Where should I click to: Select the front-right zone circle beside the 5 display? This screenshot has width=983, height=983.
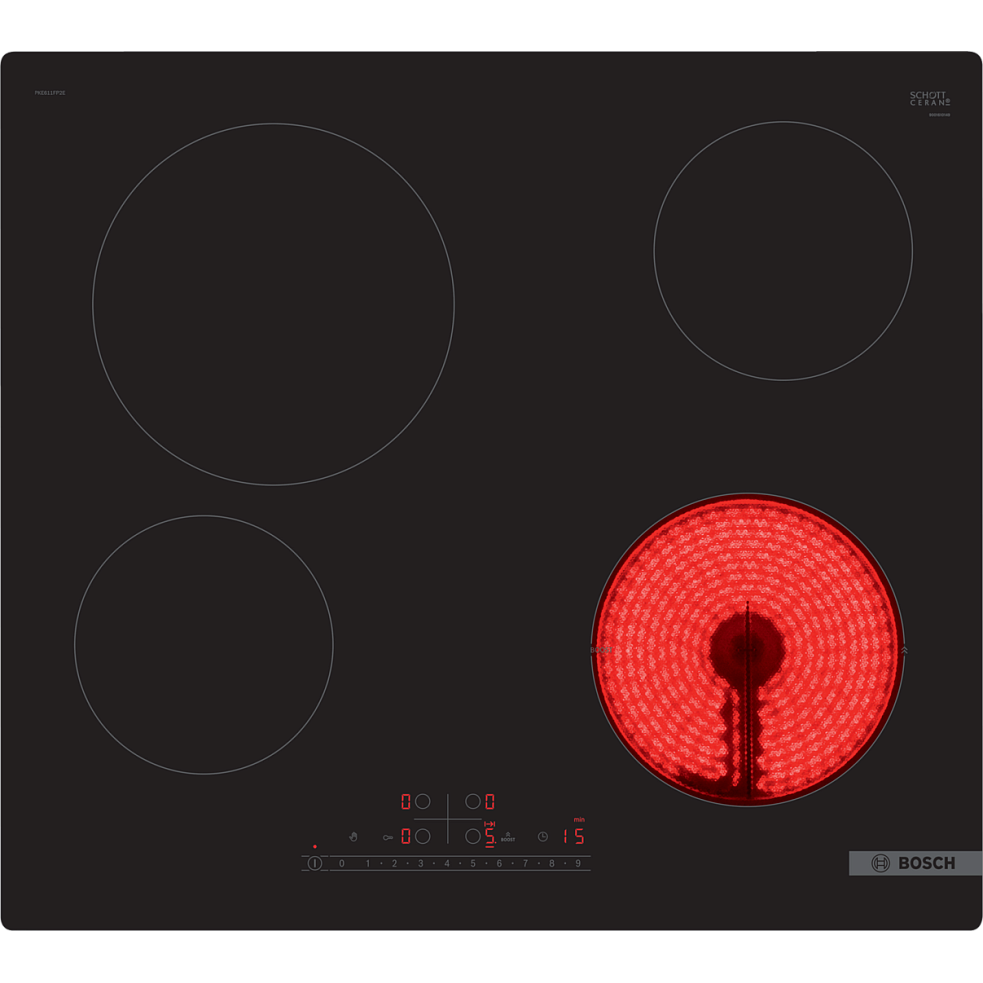[x=473, y=836]
